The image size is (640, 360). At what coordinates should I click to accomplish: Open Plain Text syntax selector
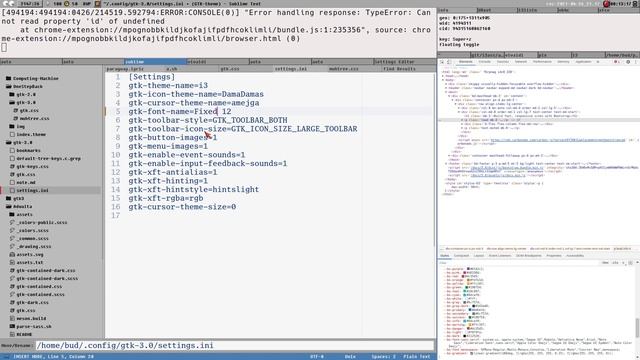click(x=417, y=357)
